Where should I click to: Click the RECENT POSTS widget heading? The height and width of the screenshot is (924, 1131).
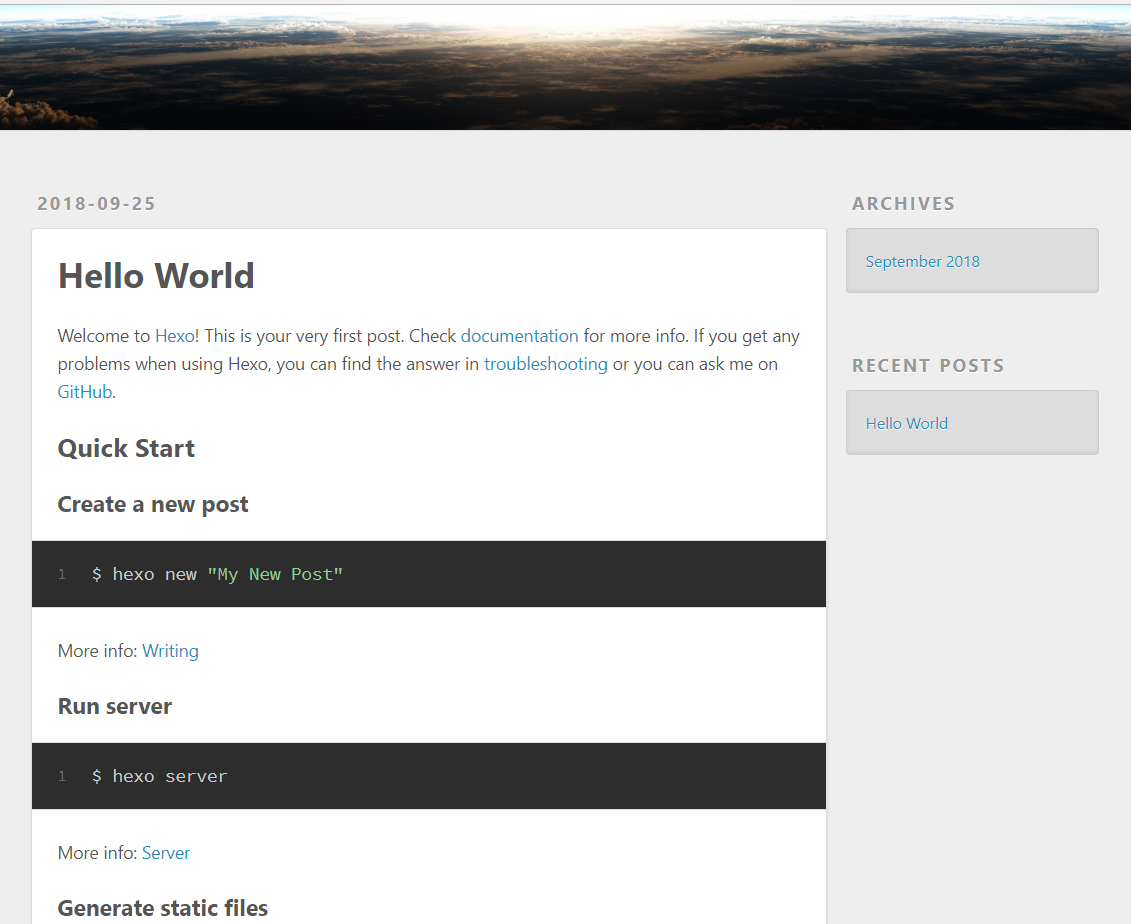coord(928,366)
